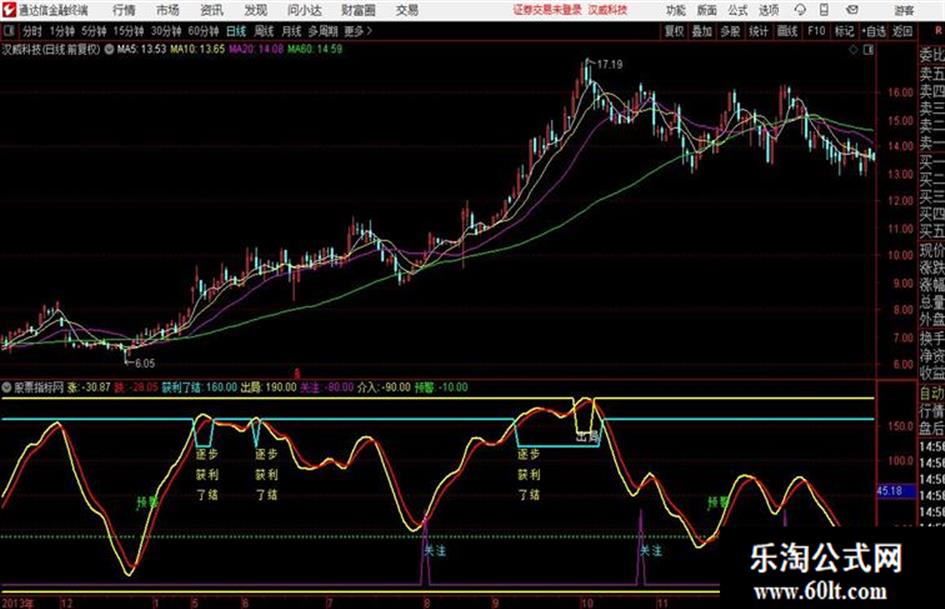Screen dimensions: 945x609
Task: Open the 市场 menu
Action: pyautogui.click(x=168, y=10)
